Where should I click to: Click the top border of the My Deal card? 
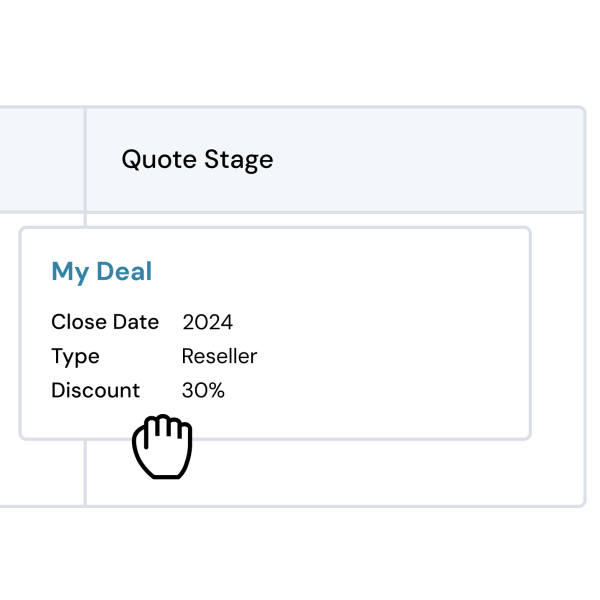click(x=276, y=228)
